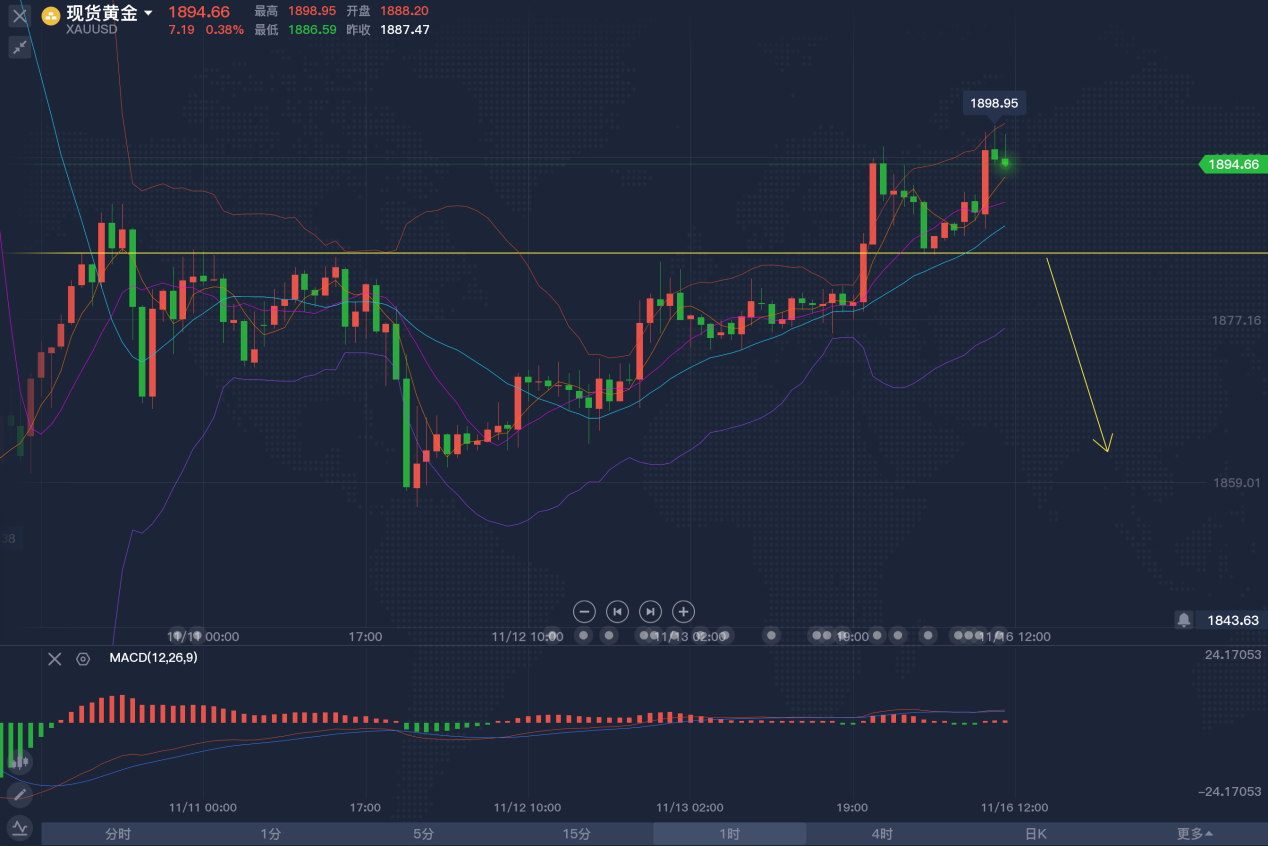Click the 0.38% change percentage
Viewport: 1268px width, 846px height.
click(x=224, y=30)
